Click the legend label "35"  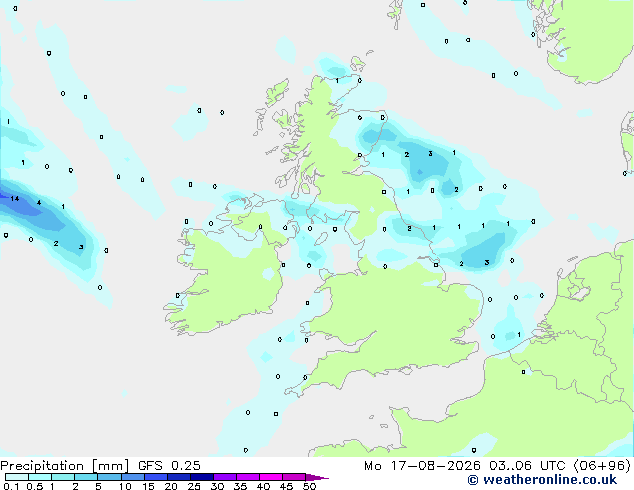point(240,486)
